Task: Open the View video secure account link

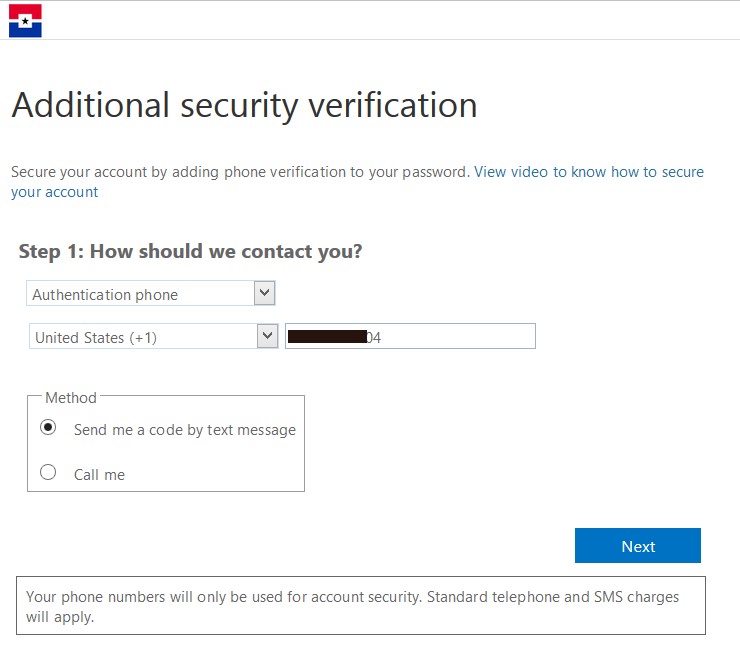Action: point(588,172)
